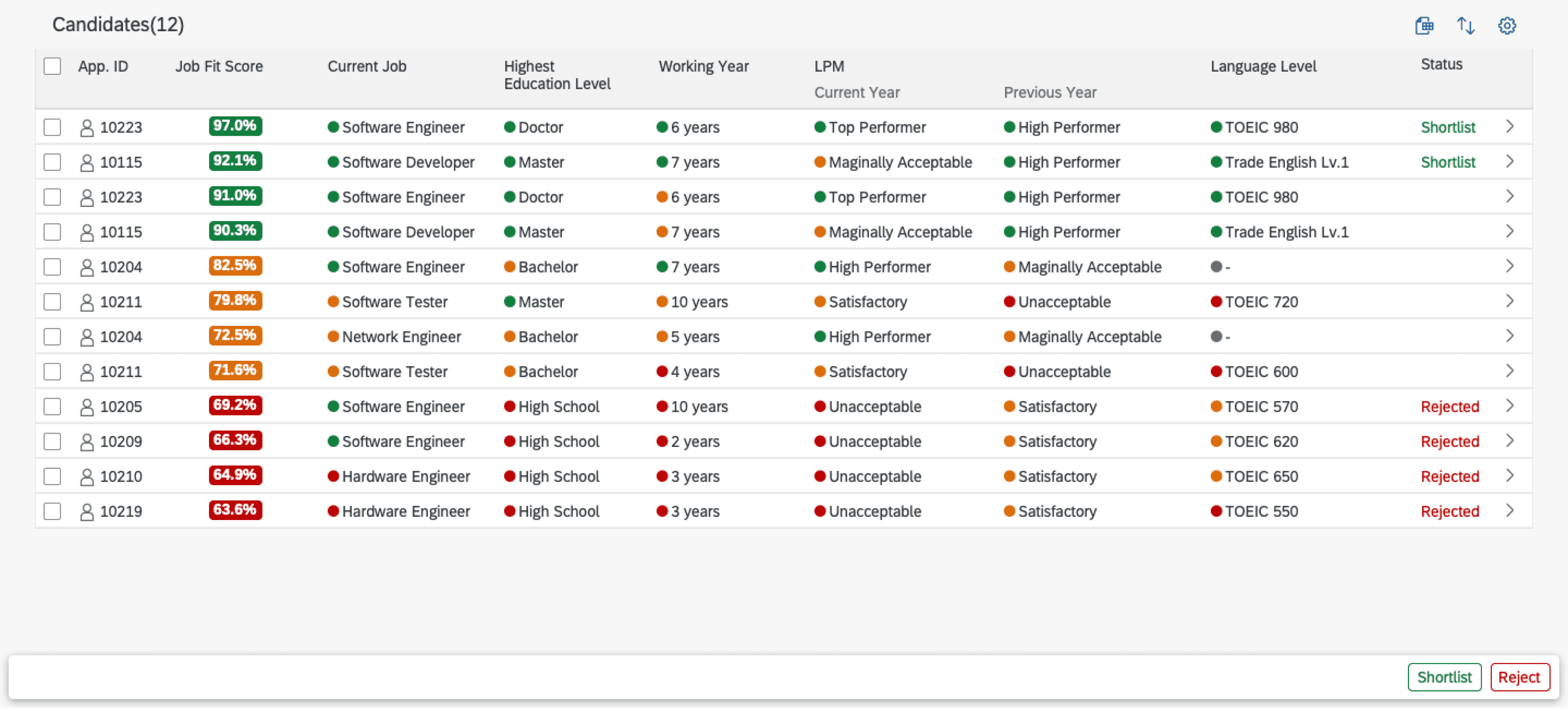Select checkbox for applicant 10219

click(52, 512)
